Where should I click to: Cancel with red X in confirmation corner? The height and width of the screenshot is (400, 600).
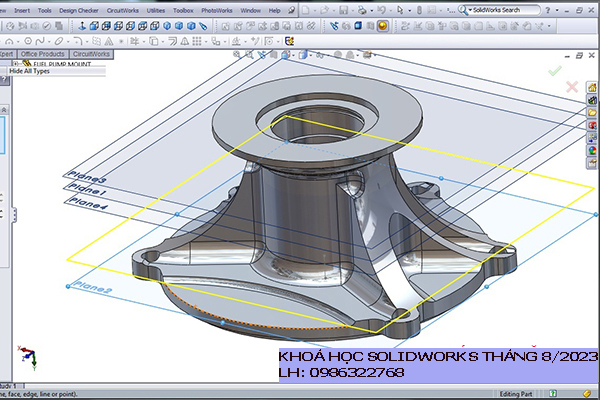click(572, 87)
